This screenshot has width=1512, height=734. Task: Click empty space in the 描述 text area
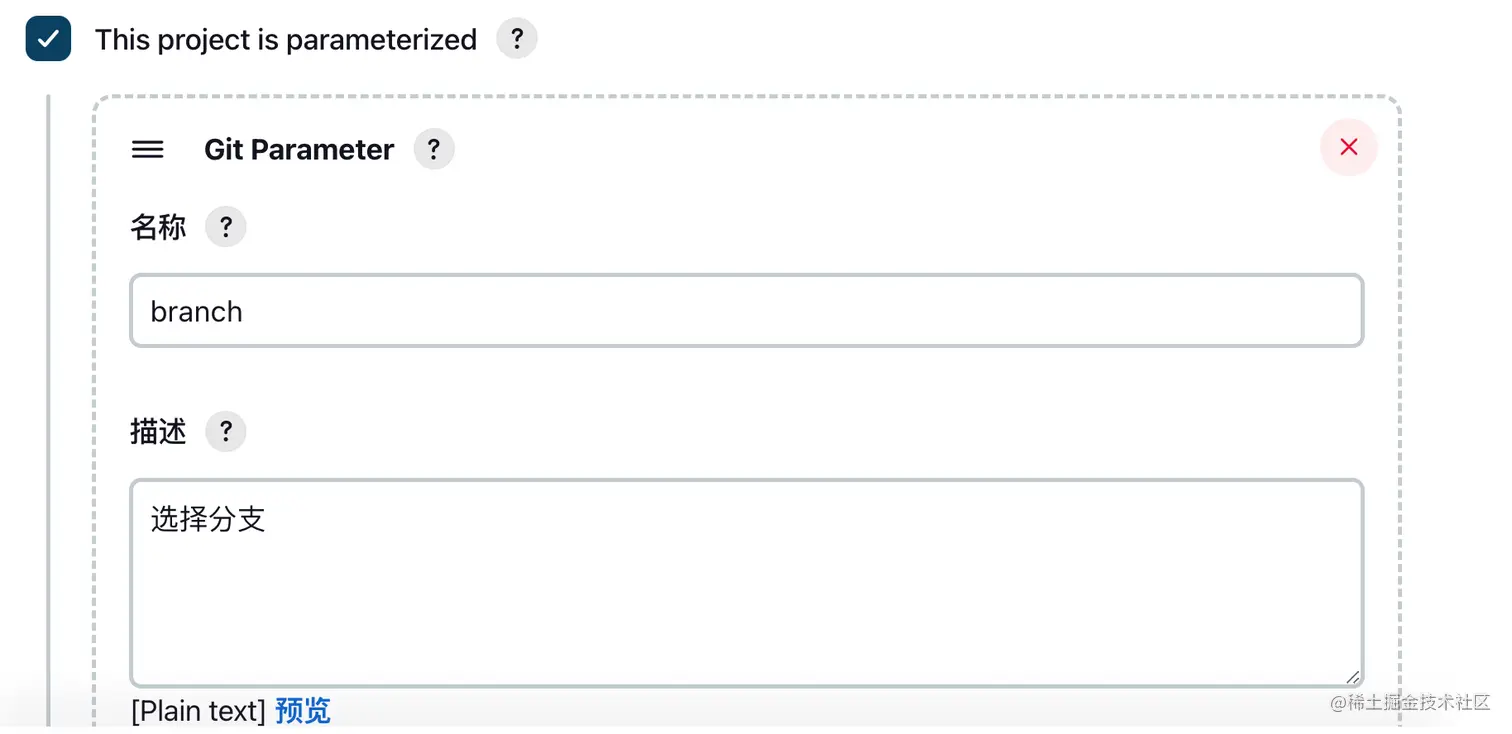tap(746, 610)
